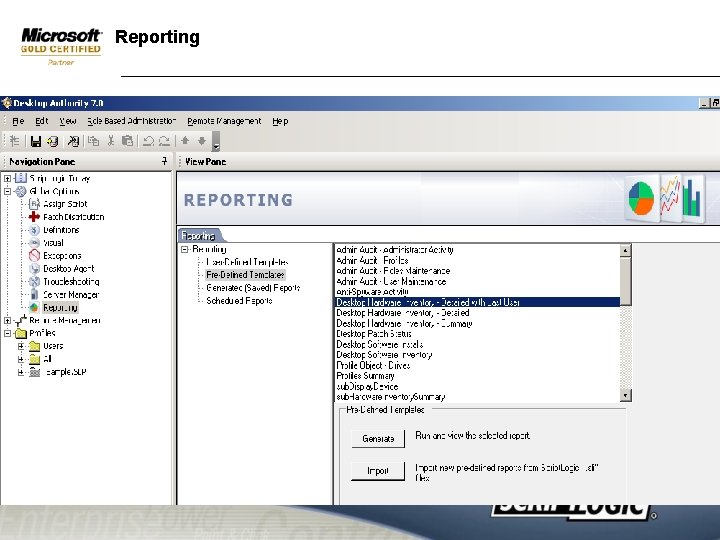Click the Copy toolbar icon
The image size is (720, 540).
click(x=94, y=141)
